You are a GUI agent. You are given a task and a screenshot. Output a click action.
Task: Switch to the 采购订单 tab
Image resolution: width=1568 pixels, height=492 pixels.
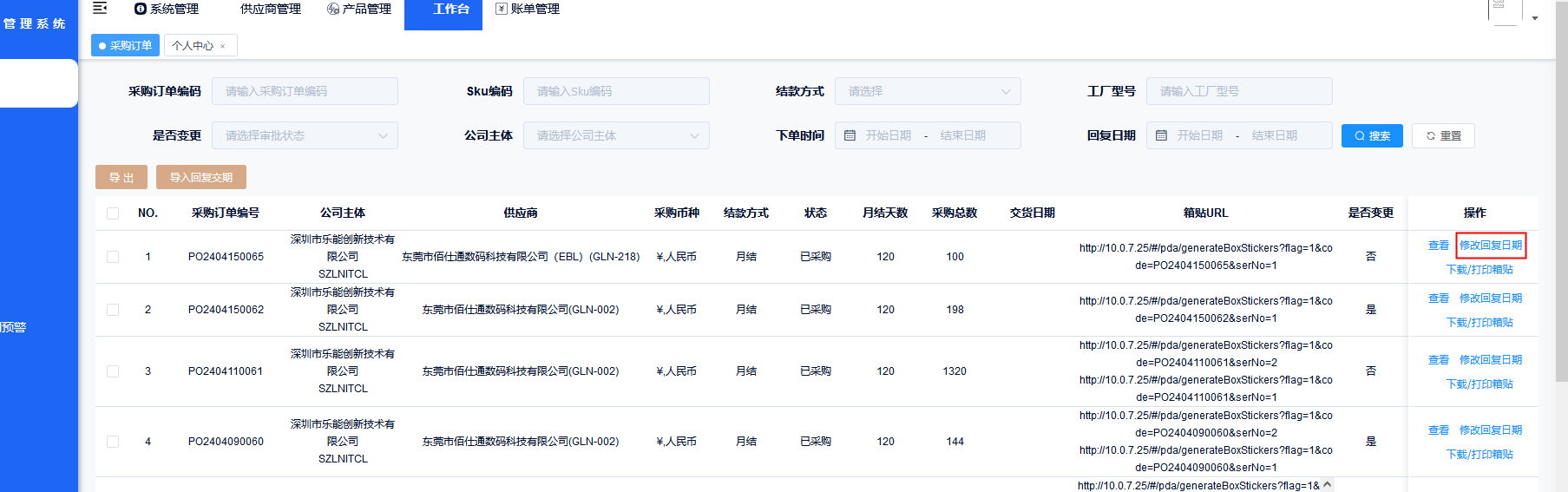(126, 46)
